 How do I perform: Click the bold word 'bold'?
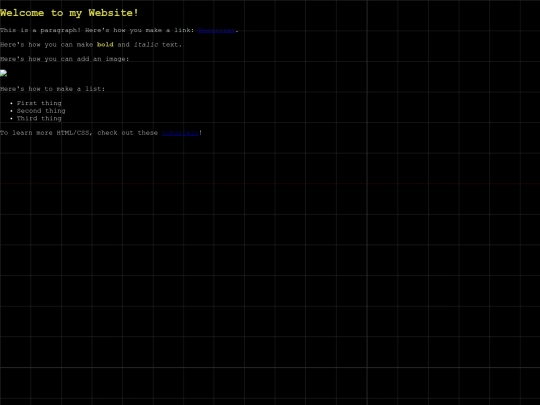tap(105, 45)
